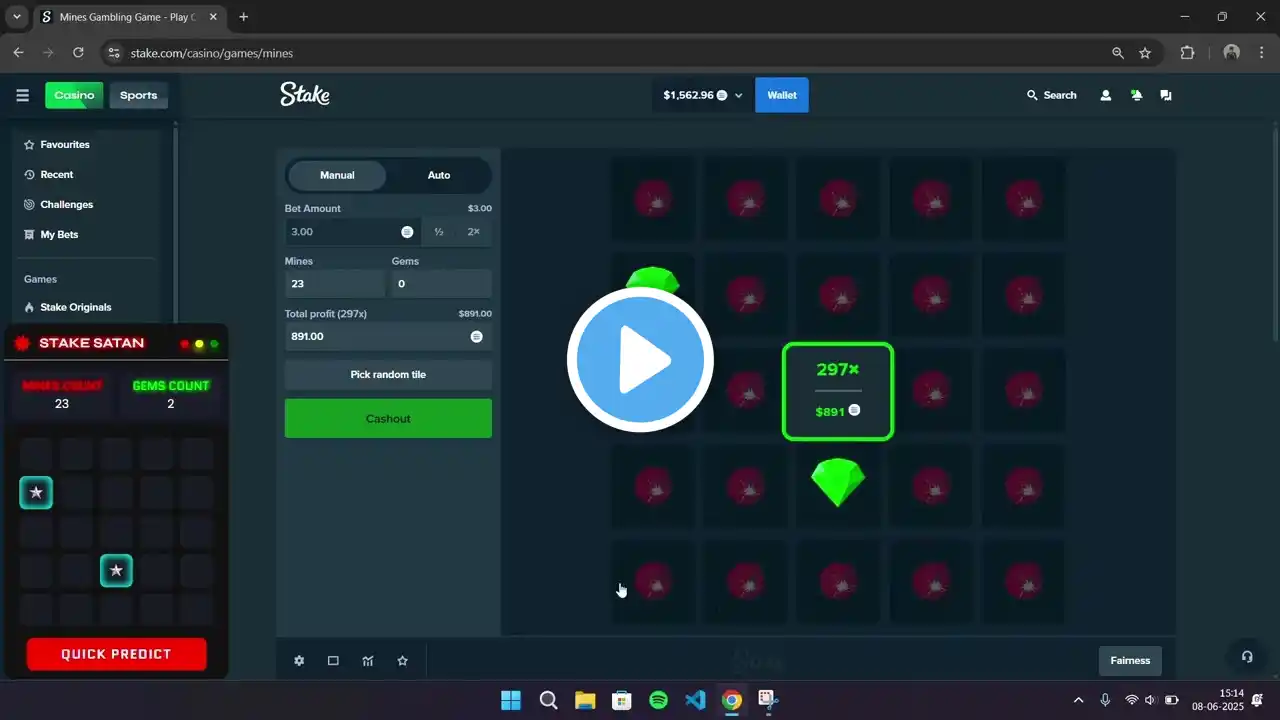The height and width of the screenshot is (720, 1280).
Task: Click the green Cashout button
Action: (388, 418)
